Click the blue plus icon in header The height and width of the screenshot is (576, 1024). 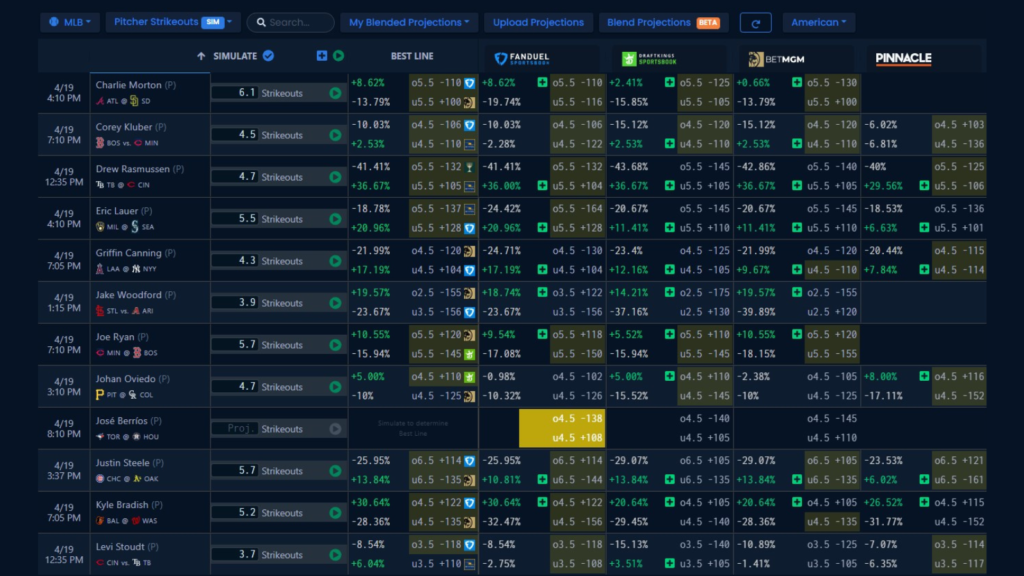[x=322, y=56]
